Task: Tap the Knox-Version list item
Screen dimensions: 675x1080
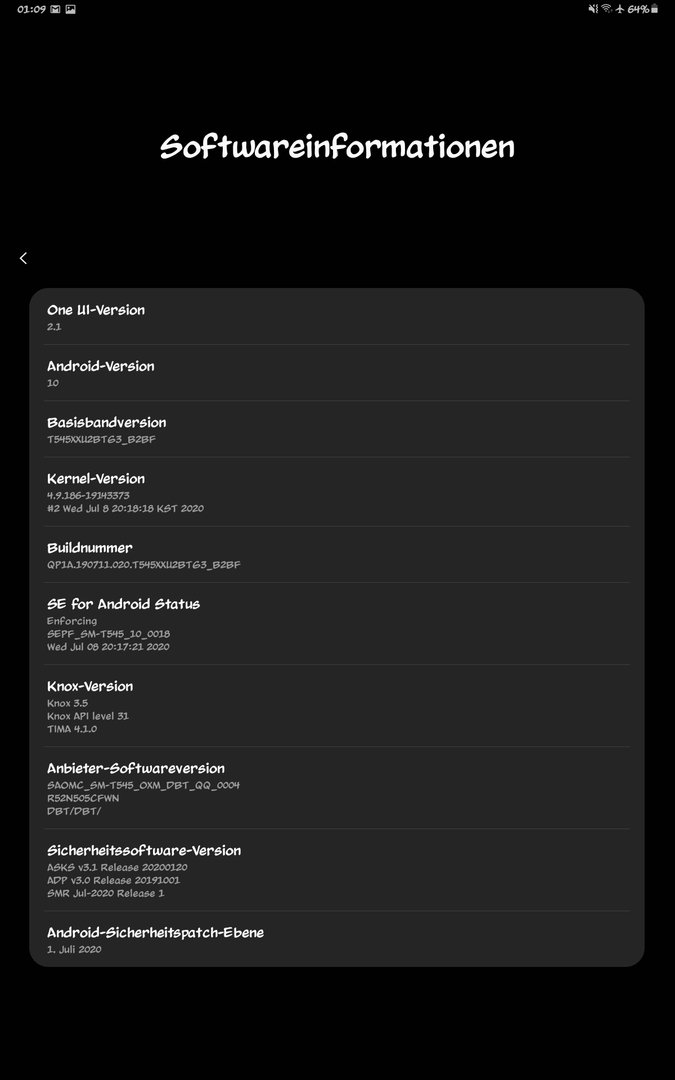Action: pos(337,705)
